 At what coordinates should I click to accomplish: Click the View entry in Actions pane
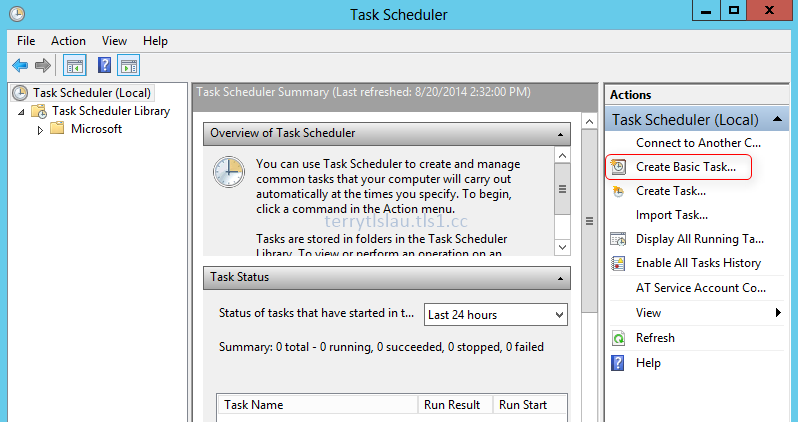(x=648, y=313)
